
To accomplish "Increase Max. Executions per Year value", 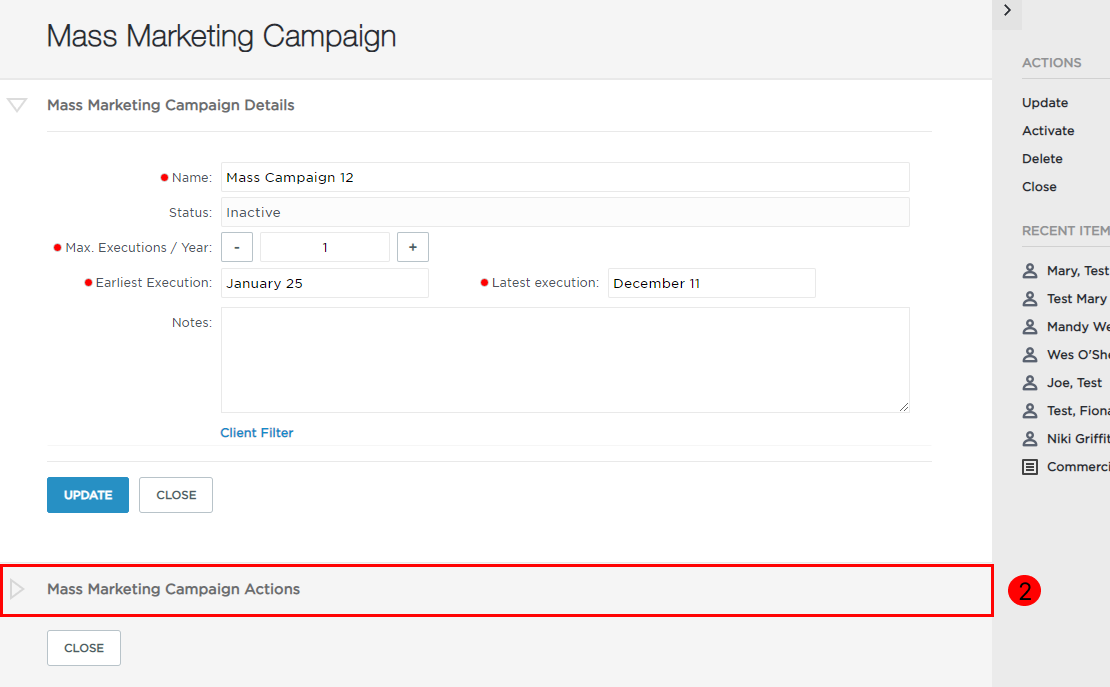I will click(x=413, y=247).
